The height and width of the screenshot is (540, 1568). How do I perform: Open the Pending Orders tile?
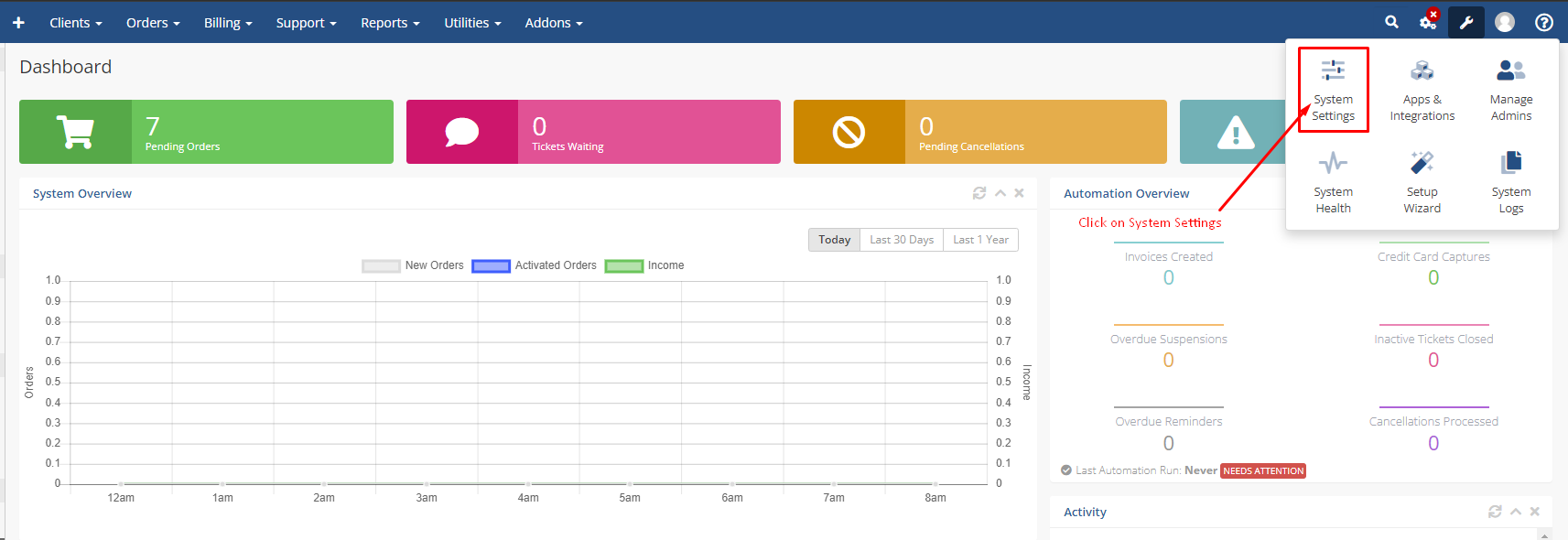pyautogui.click(x=206, y=132)
